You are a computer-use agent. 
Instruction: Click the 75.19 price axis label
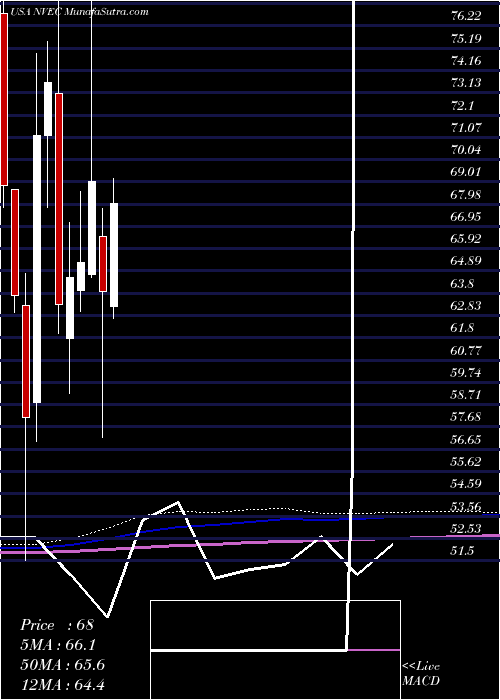point(466,38)
